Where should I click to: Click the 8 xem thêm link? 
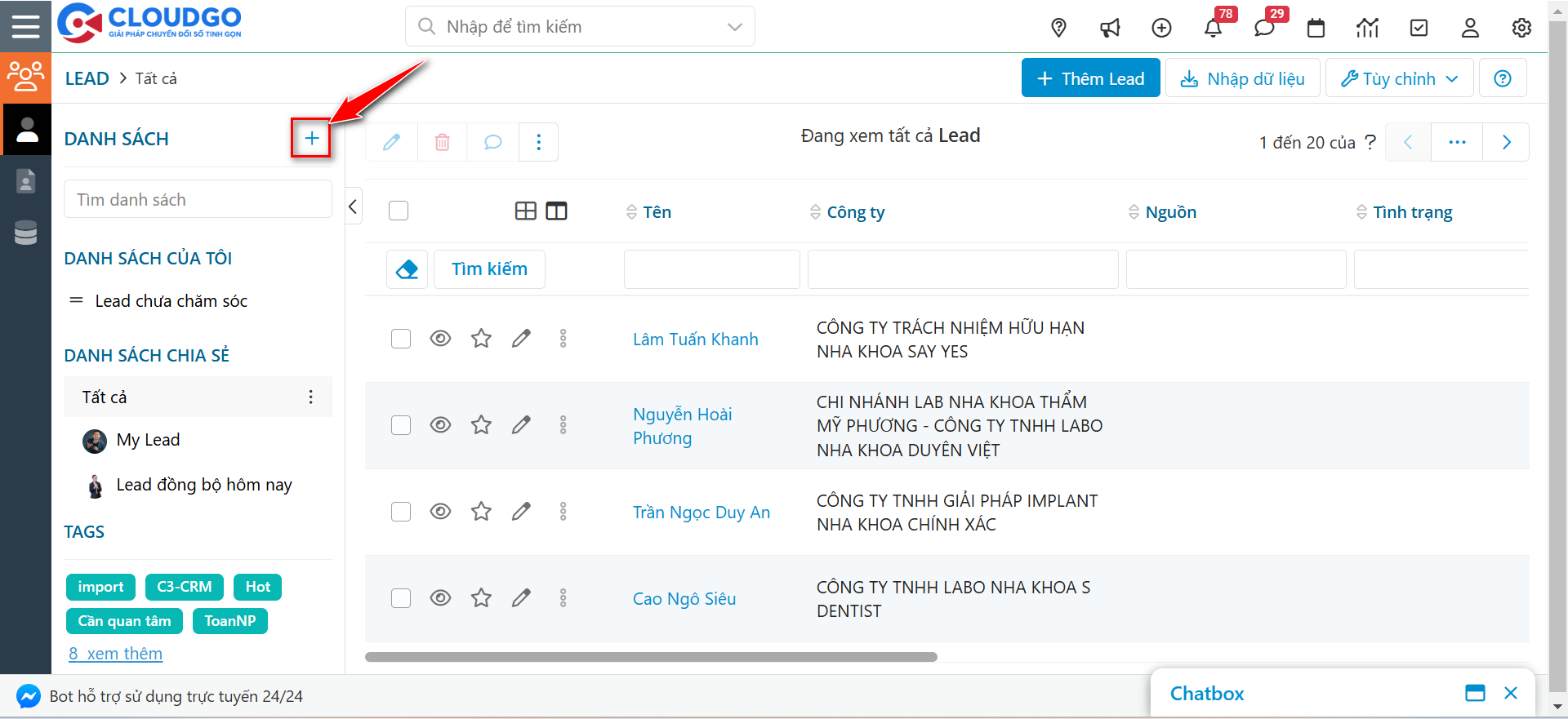tap(115, 654)
